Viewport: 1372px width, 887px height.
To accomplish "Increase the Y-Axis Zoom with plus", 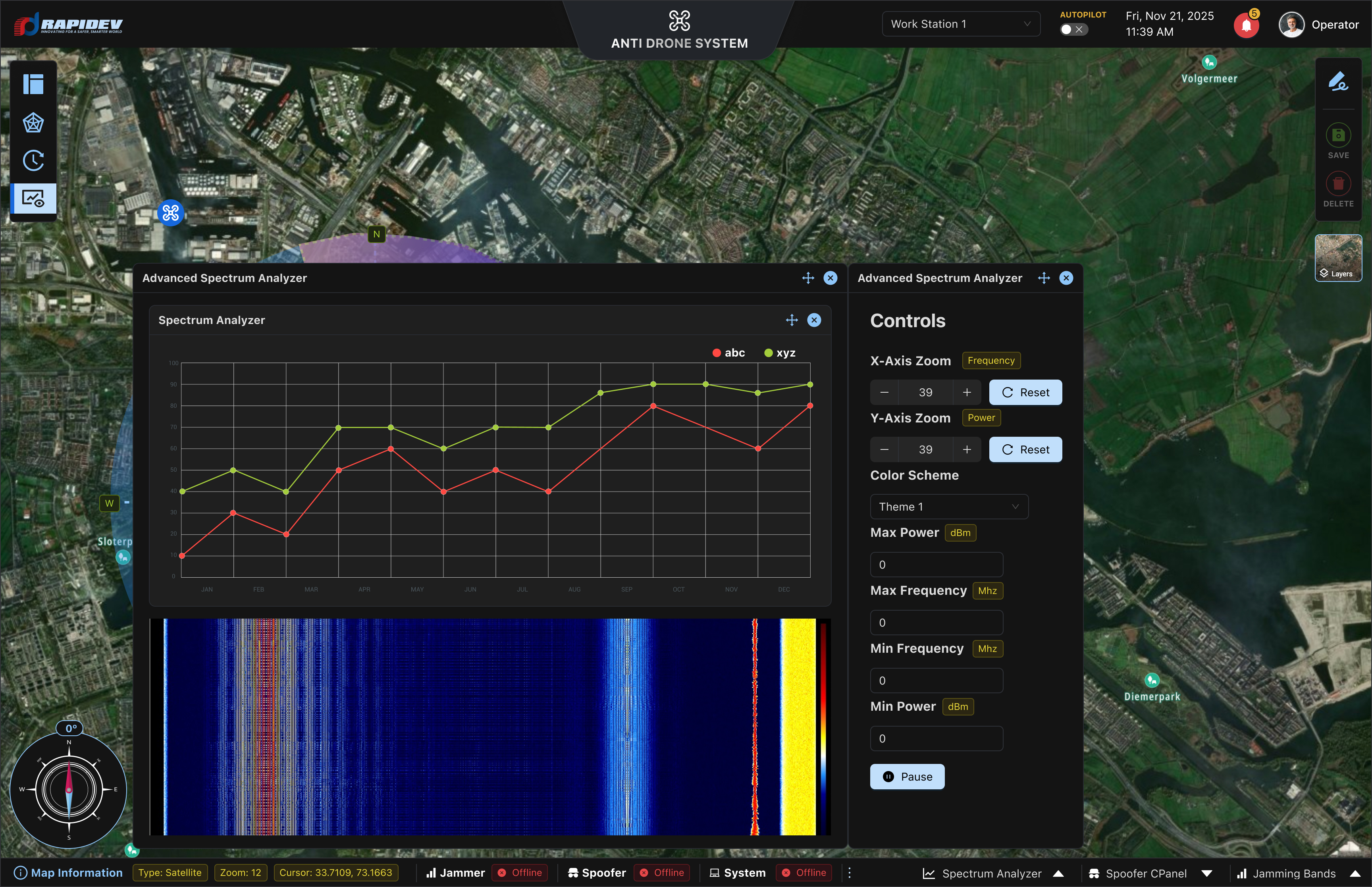I will (967, 449).
